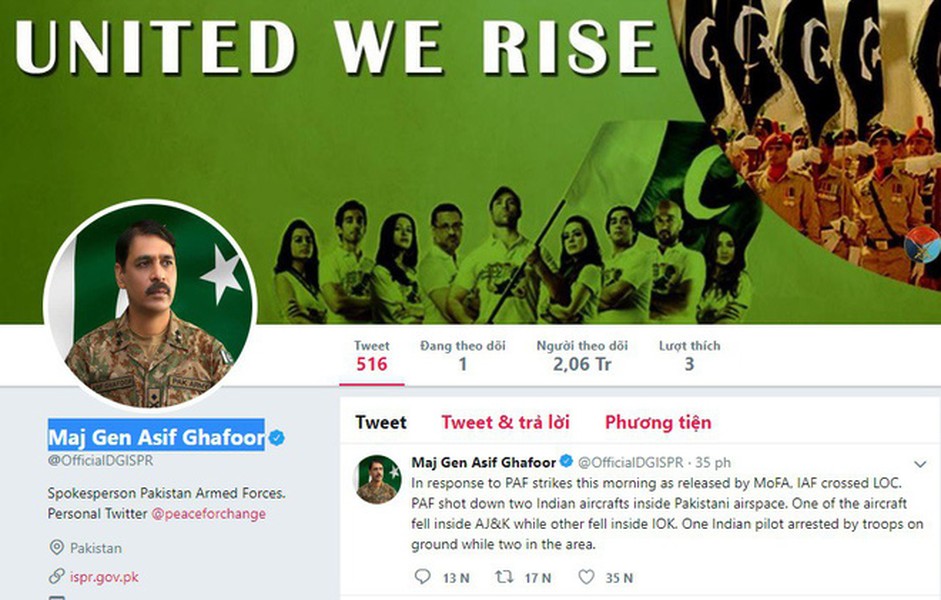Screen dimensions: 941x600
Task: Open the Người theo dõi followers list
Action: point(582,356)
